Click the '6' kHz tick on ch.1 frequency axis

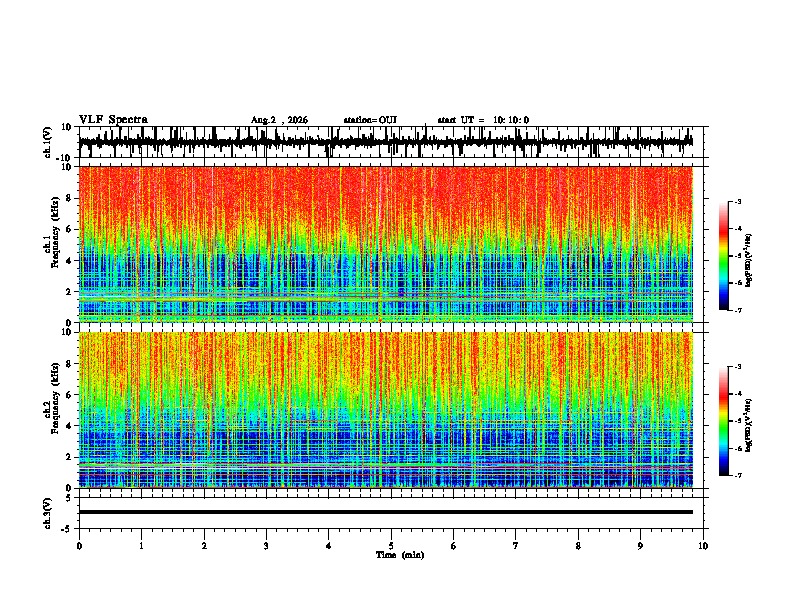click(x=70, y=229)
